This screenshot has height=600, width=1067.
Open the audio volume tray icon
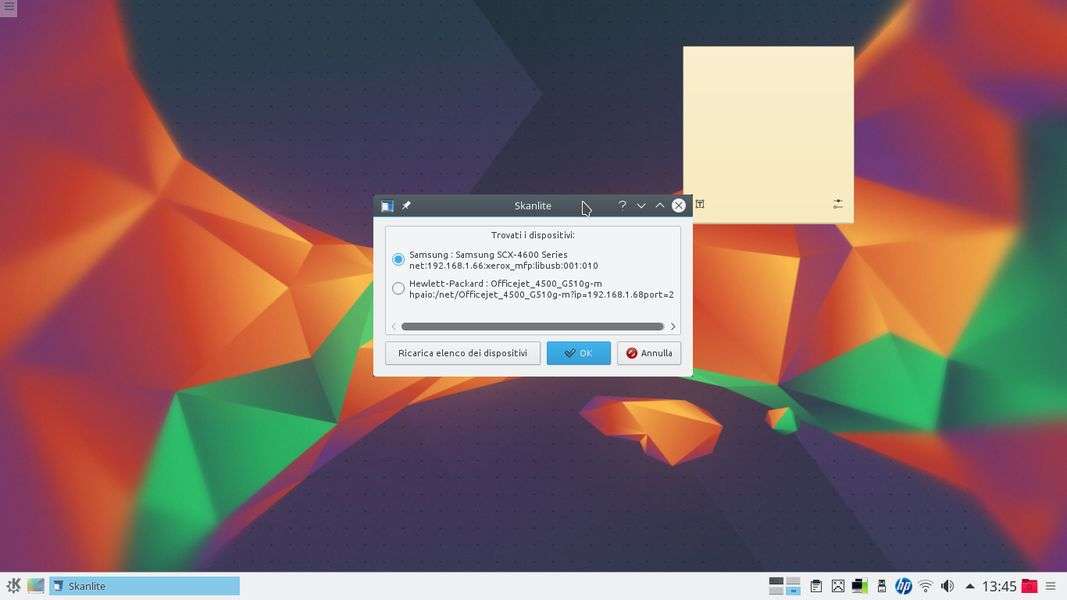(x=947, y=586)
